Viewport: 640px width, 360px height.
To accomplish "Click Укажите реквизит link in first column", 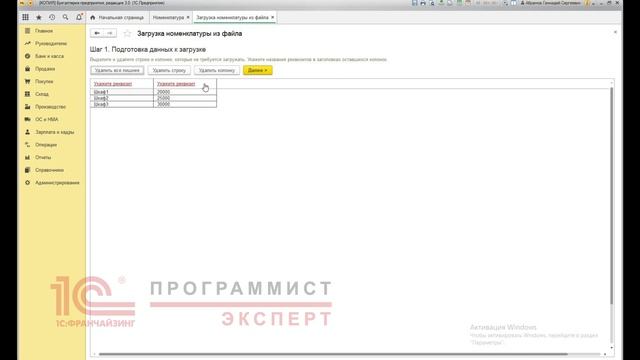I will click(x=113, y=84).
